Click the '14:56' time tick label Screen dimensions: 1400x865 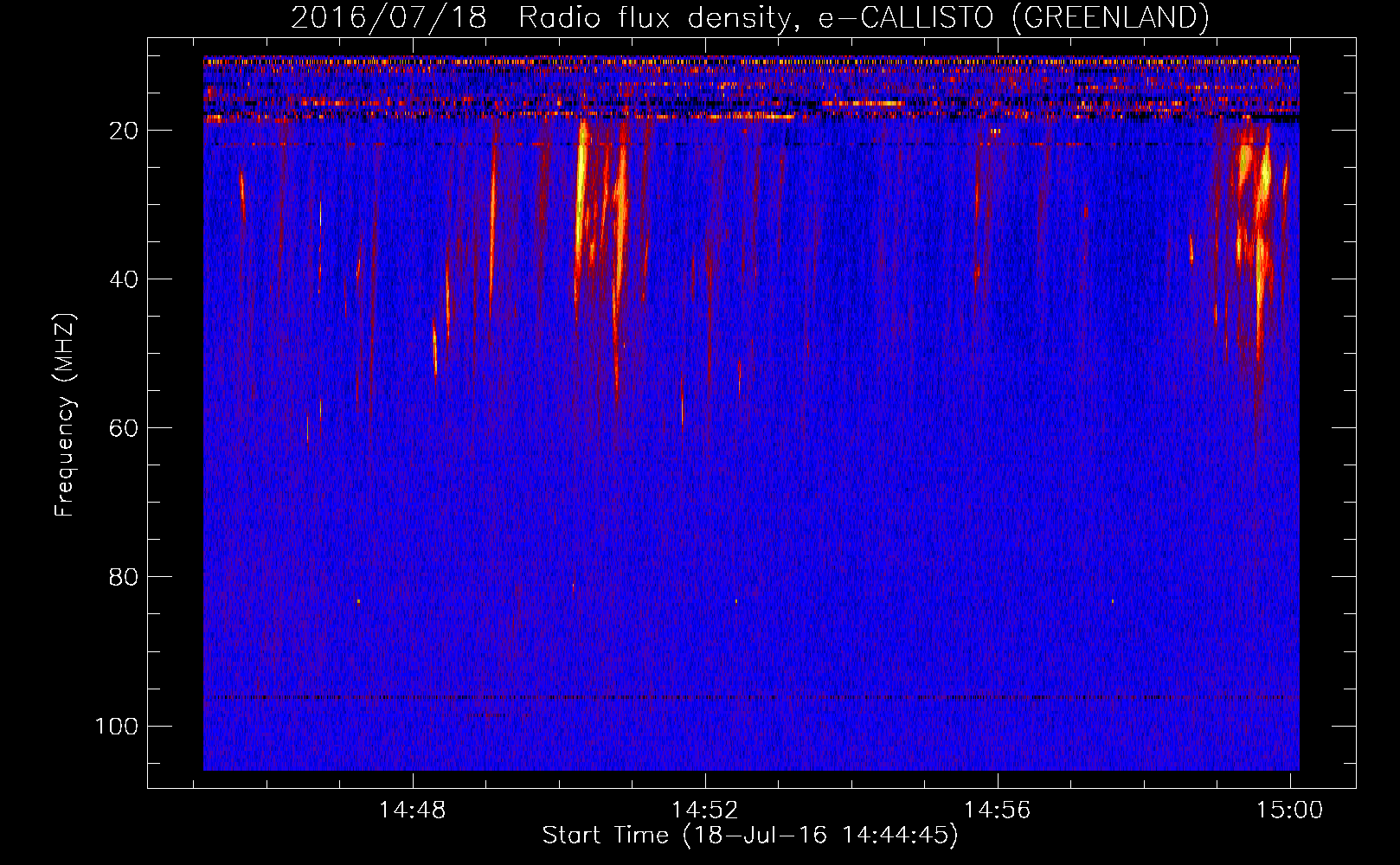pos(998,811)
